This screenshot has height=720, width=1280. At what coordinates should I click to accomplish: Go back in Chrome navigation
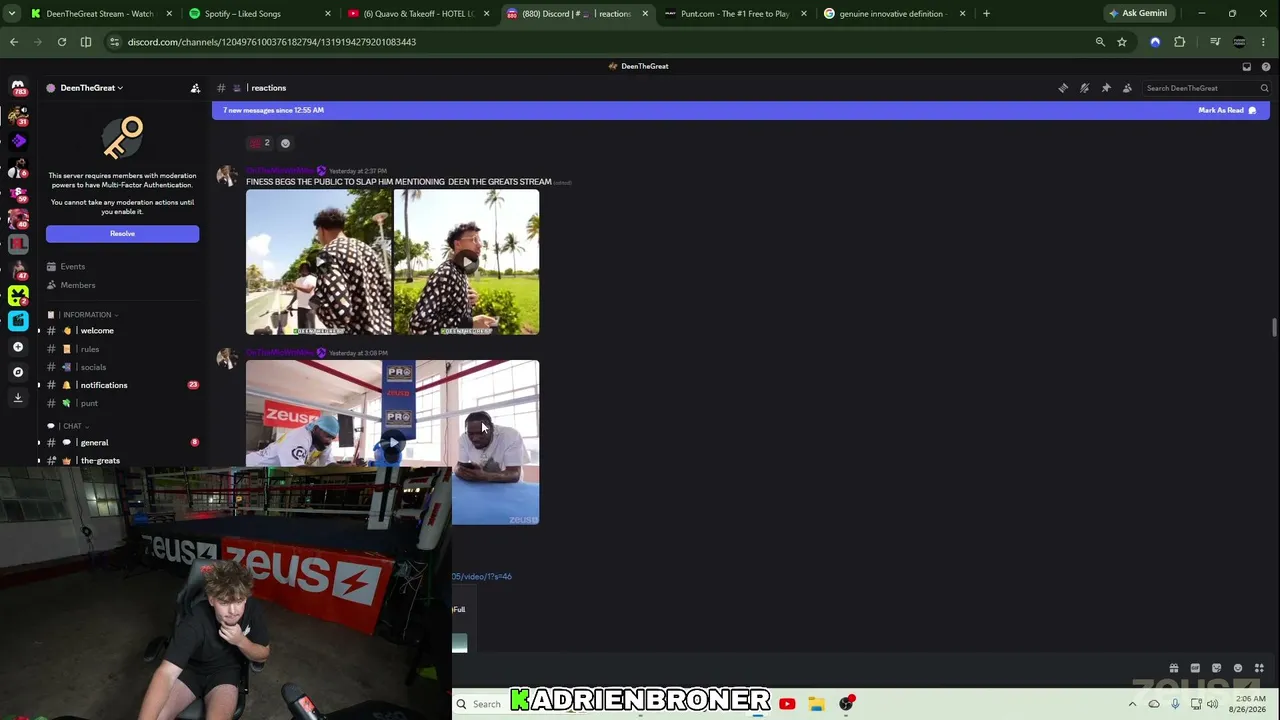point(14,42)
